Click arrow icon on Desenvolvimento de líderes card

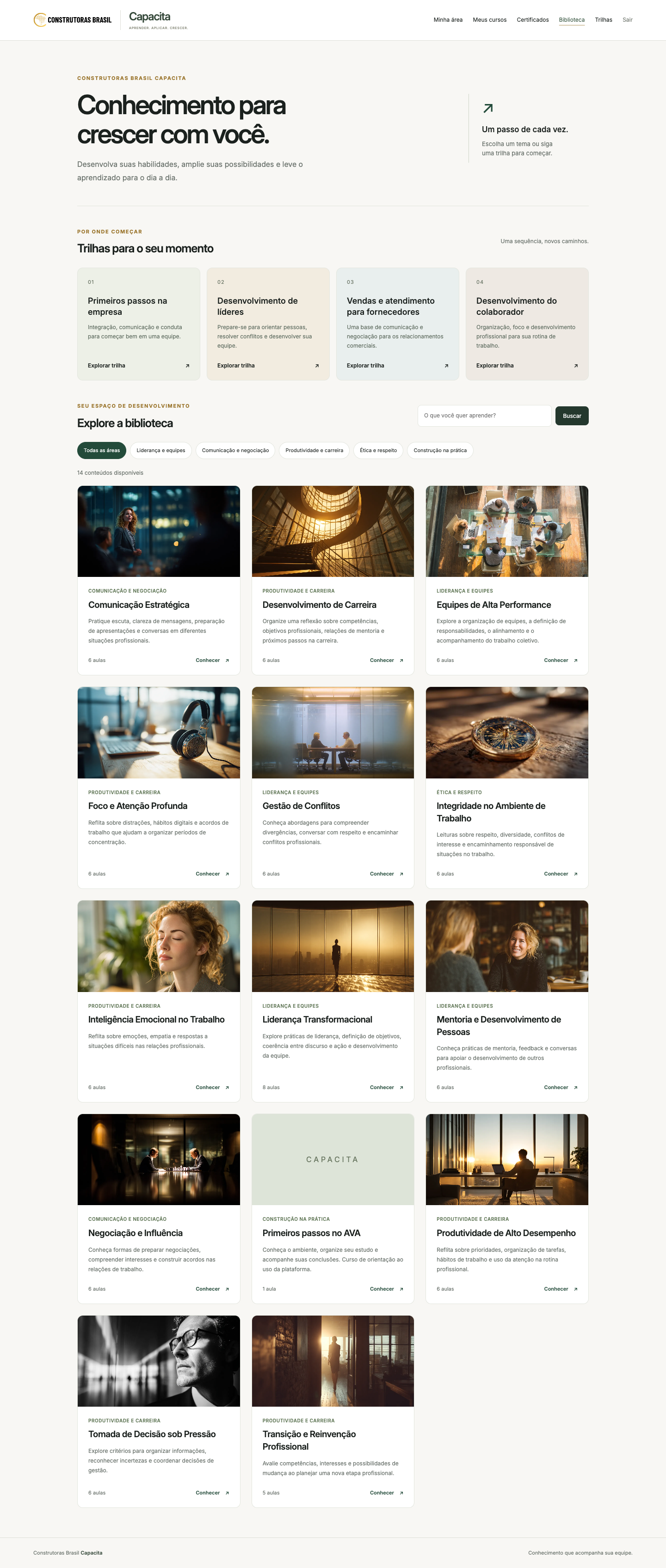[317, 366]
